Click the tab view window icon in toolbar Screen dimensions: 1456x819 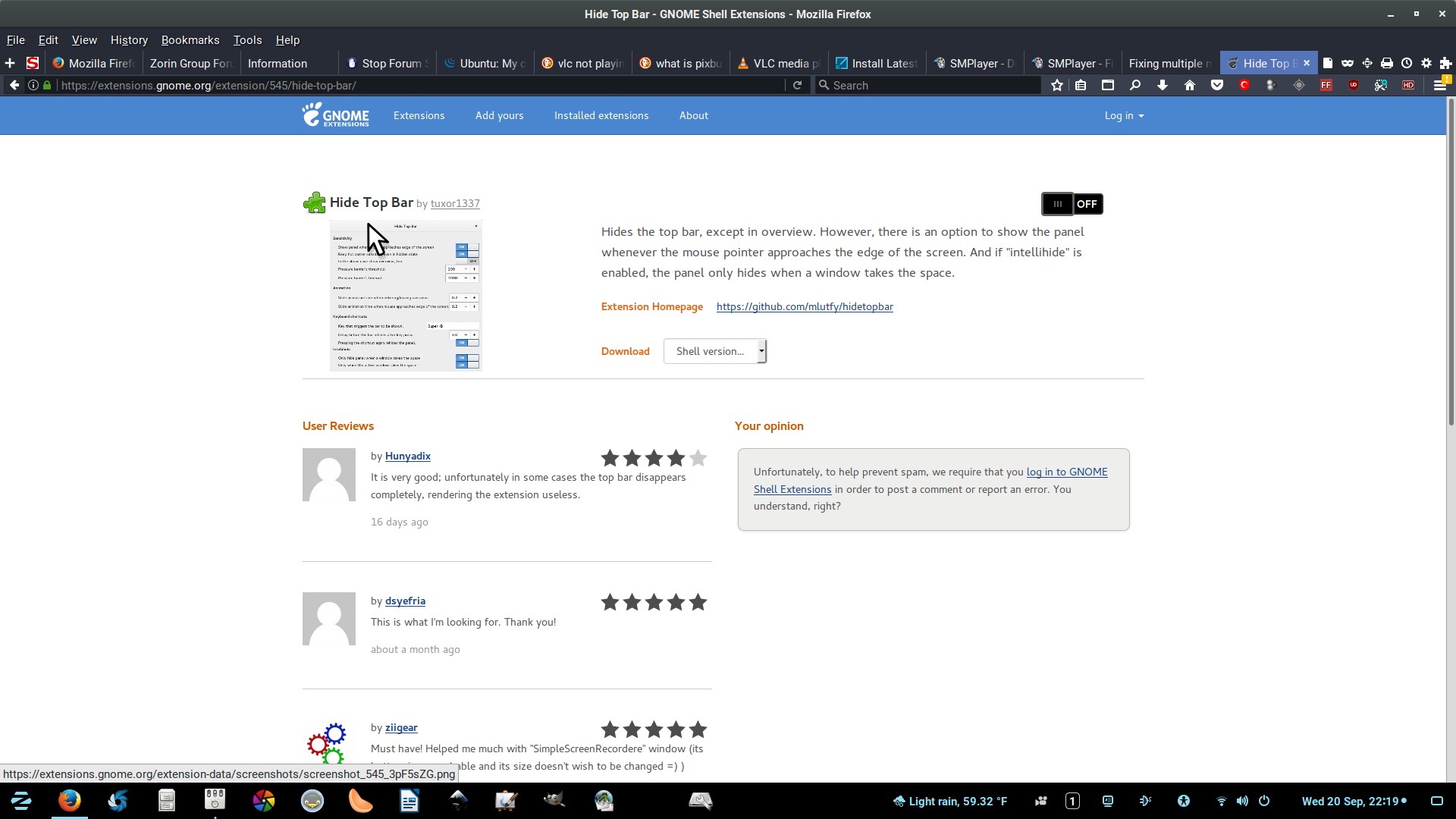(1108, 85)
